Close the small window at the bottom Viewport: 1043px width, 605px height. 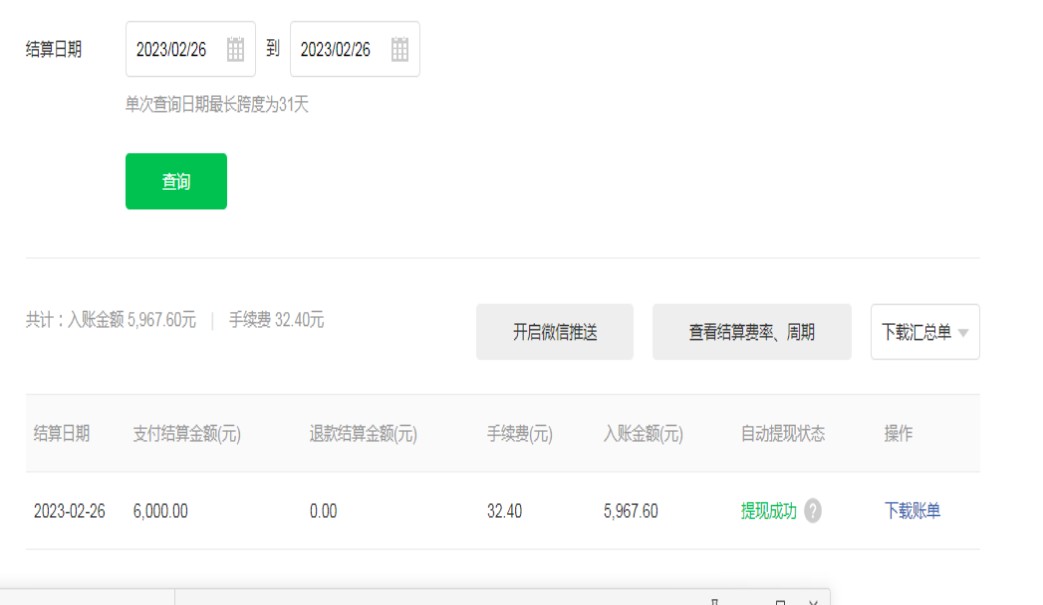click(813, 601)
